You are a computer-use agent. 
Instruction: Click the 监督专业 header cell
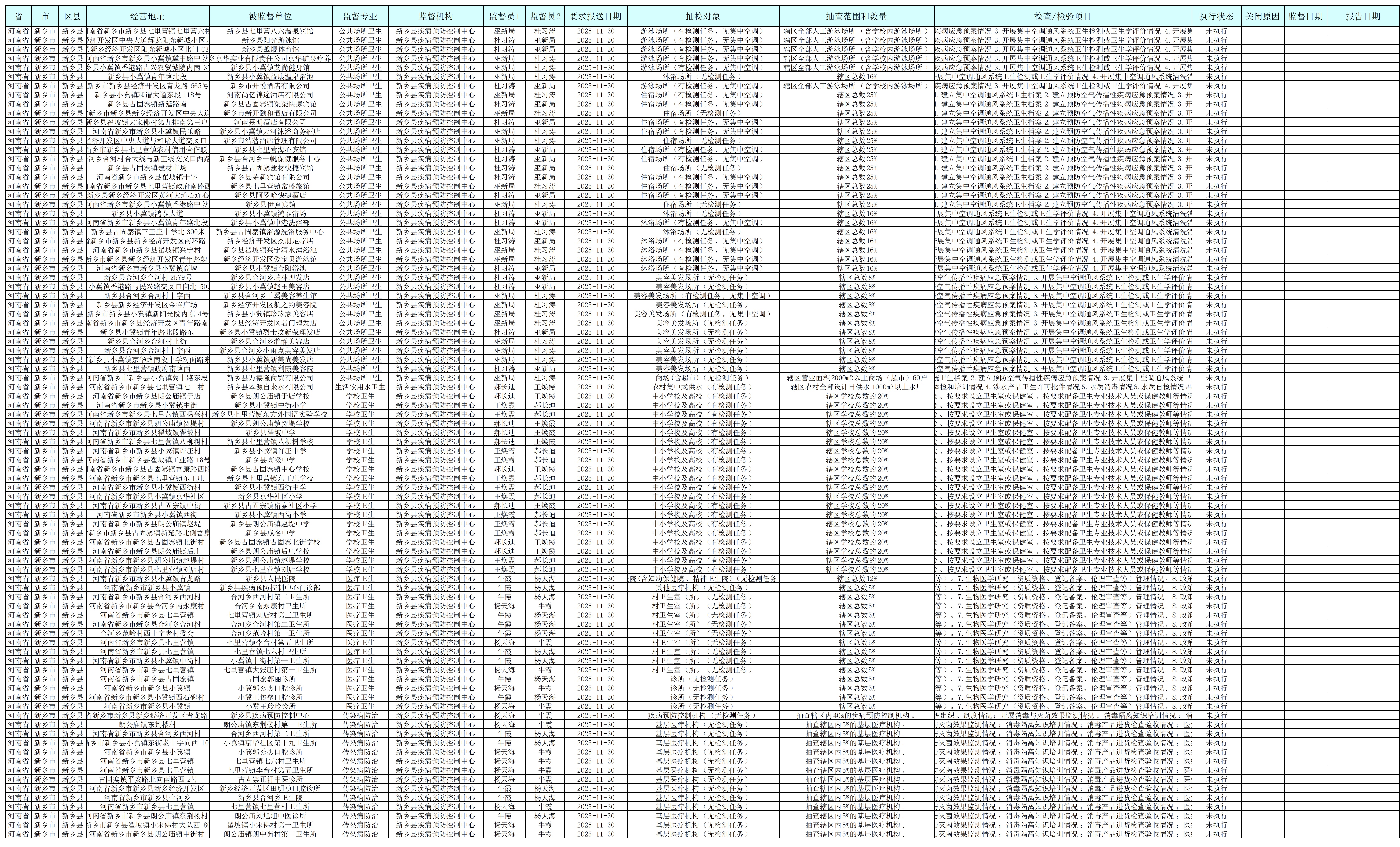tap(360, 16)
